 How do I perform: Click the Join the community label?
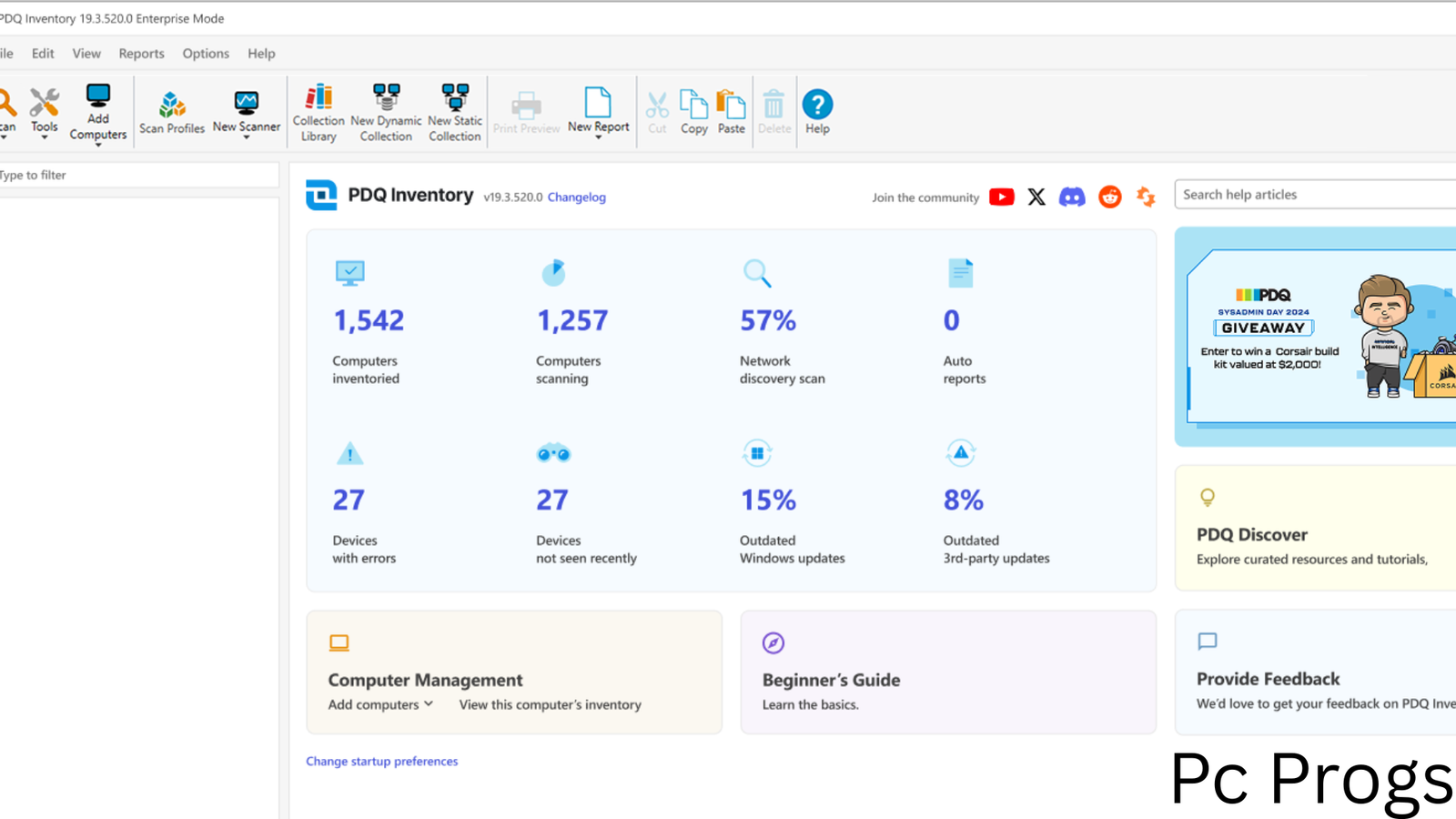(925, 197)
